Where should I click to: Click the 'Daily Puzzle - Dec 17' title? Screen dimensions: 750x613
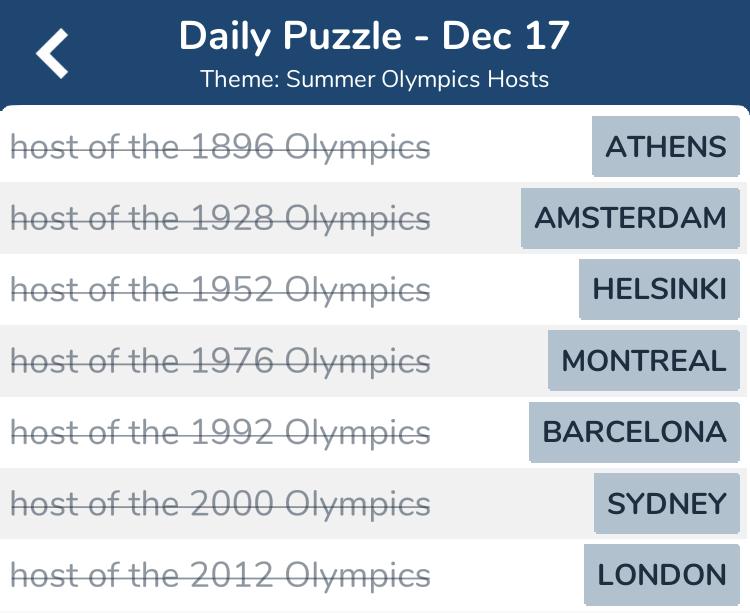375,37
